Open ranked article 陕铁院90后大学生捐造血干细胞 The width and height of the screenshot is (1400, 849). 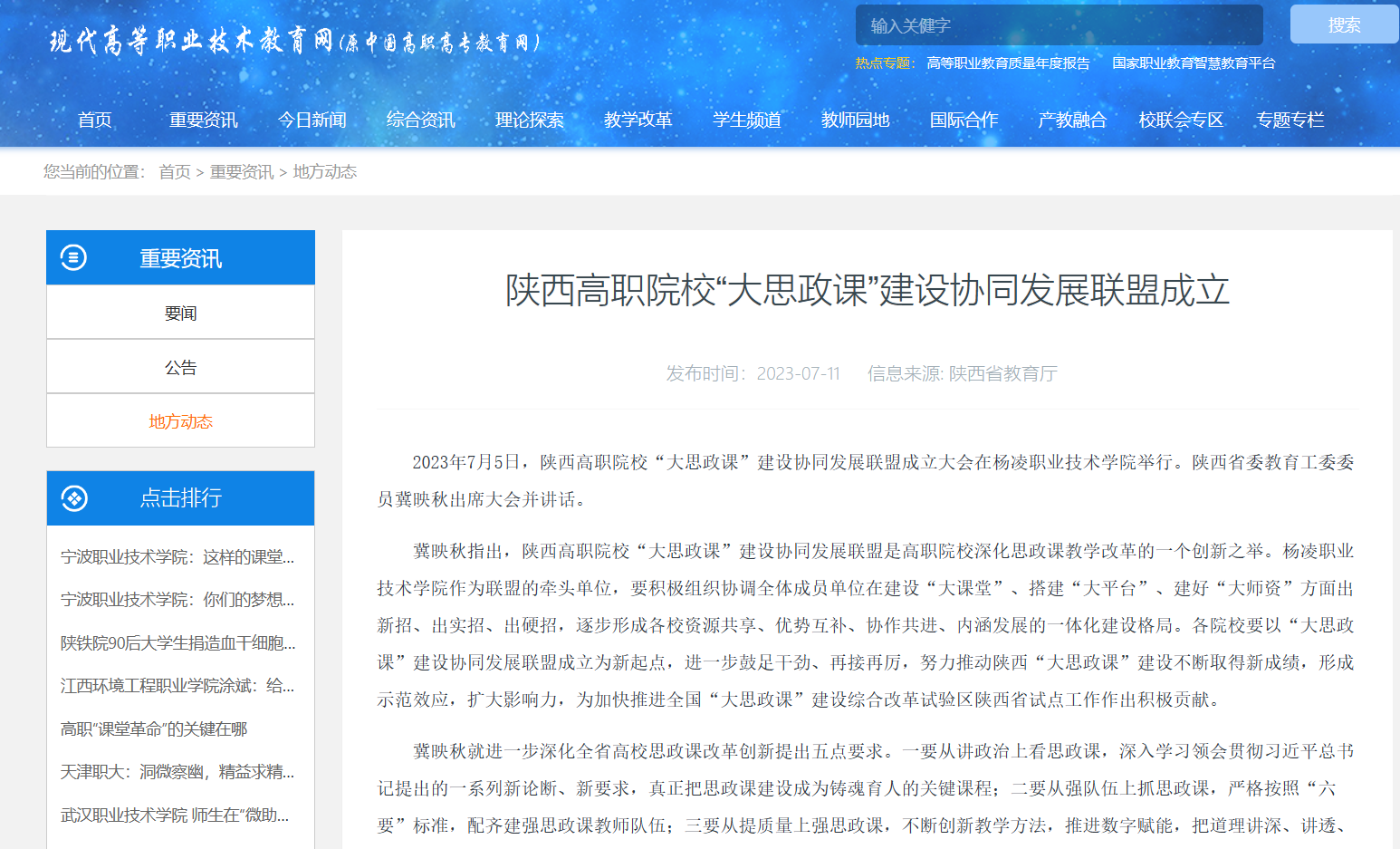(x=177, y=643)
